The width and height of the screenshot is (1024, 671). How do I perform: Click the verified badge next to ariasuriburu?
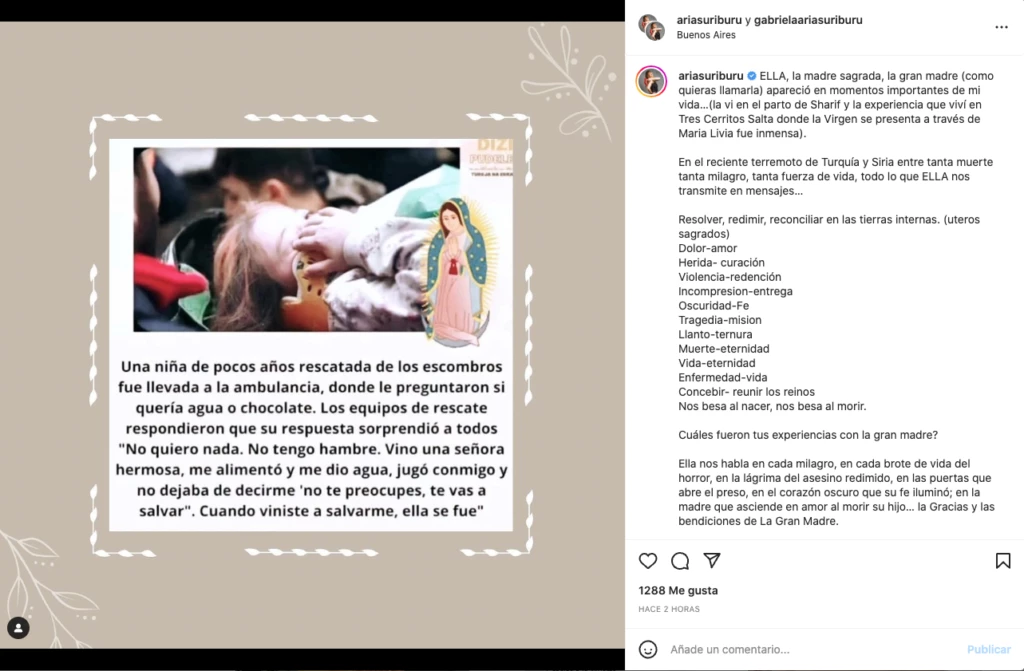coord(752,76)
